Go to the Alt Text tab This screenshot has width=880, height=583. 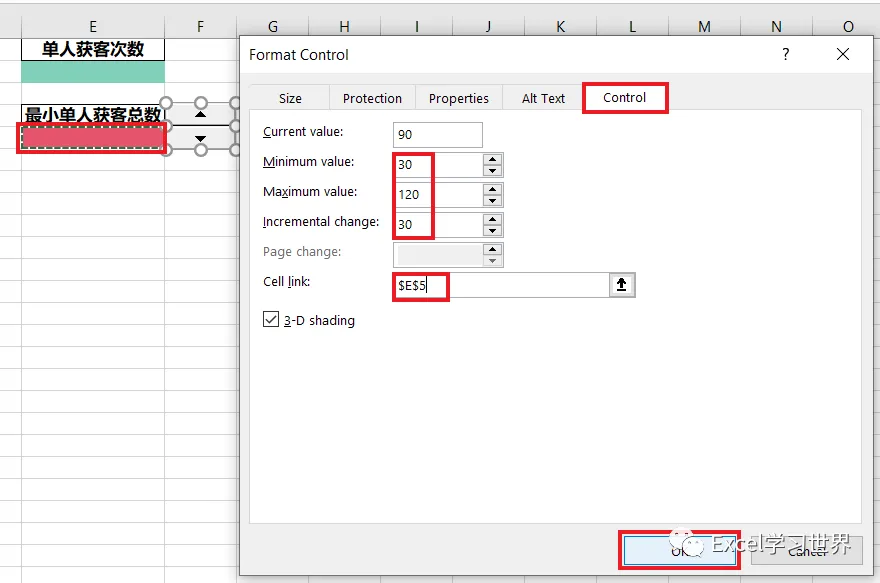[x=543, y=98]
